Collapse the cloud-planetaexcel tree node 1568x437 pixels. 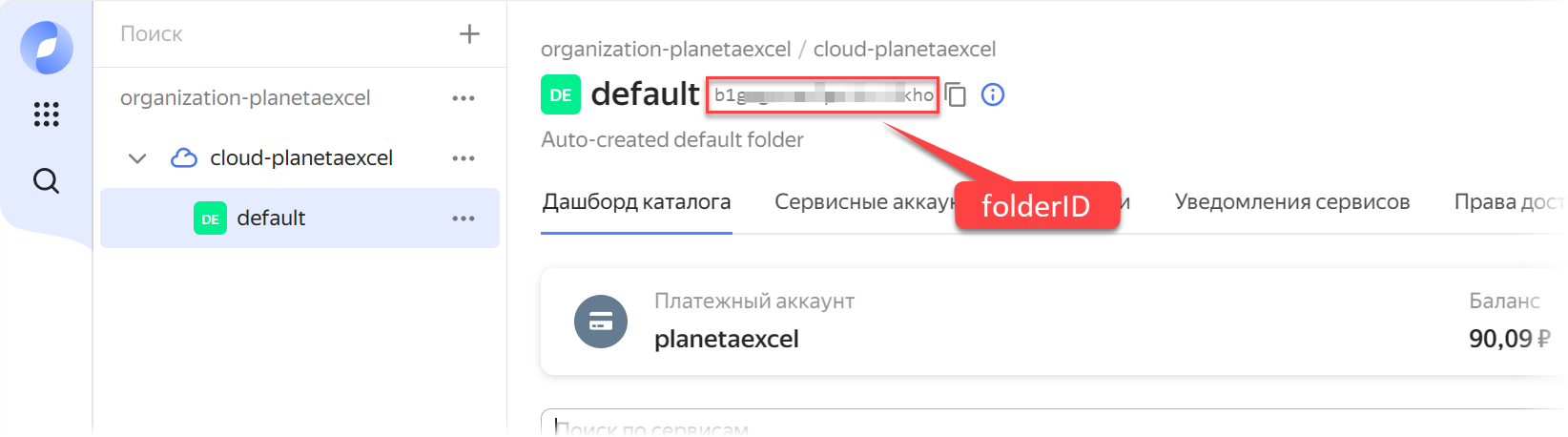137,158
